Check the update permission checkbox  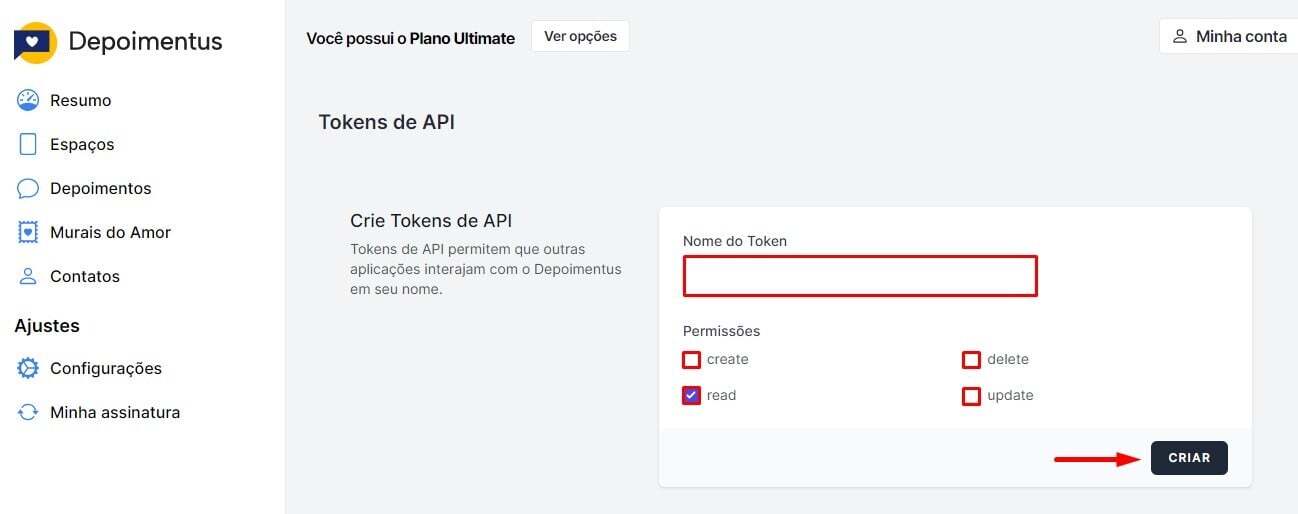(971, 396)
